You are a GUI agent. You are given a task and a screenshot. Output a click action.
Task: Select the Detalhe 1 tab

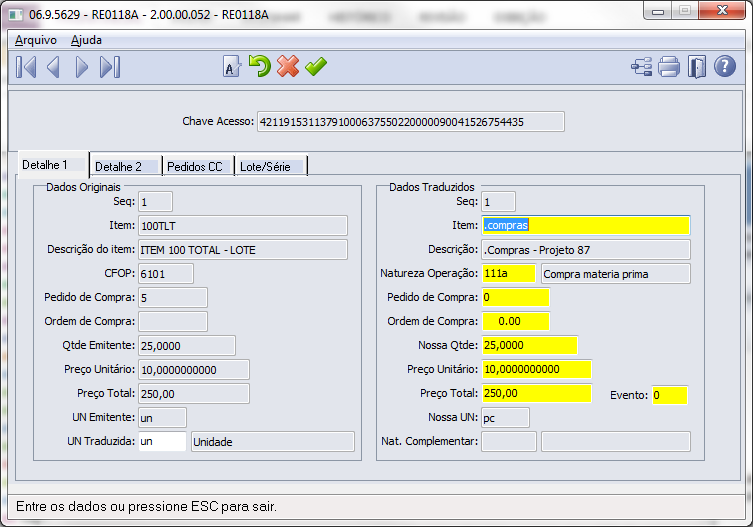coord(53,165)
